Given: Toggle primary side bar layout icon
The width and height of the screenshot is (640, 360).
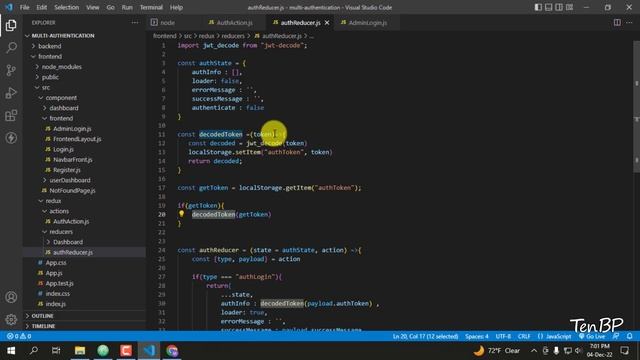Looking at the screenshot, I should (538, 7).
